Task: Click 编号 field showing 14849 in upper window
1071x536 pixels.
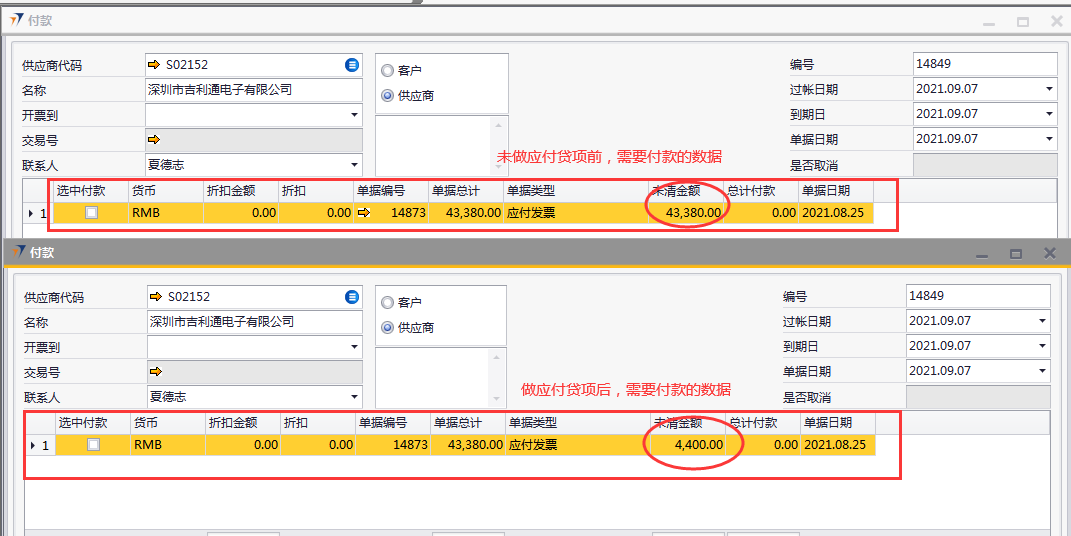Action: (984, 64)
